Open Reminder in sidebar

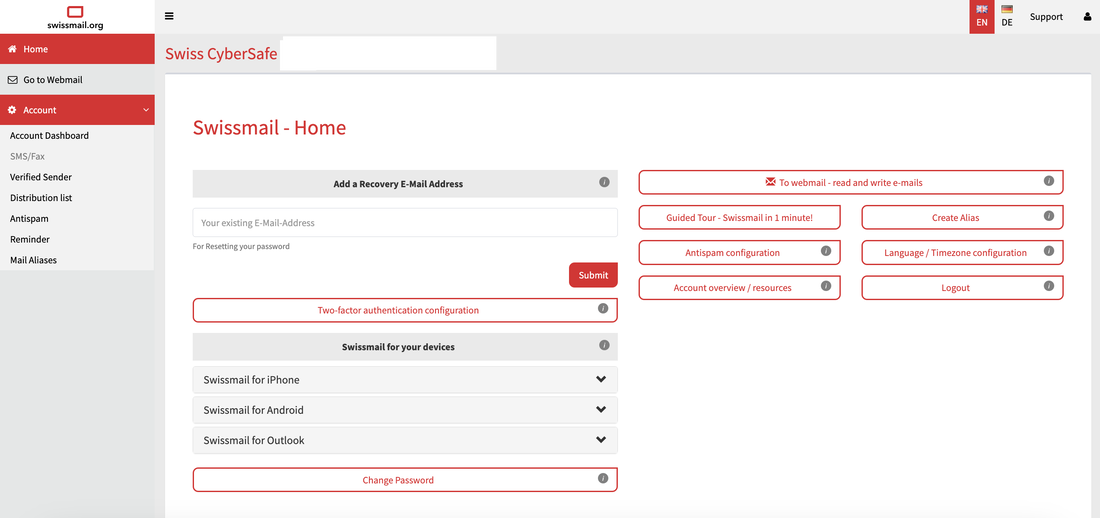point(29,239)
